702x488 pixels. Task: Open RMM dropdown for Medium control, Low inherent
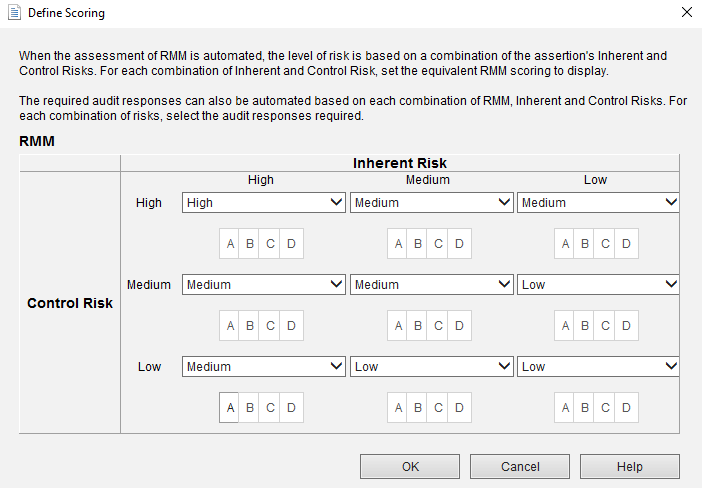[599, 284]
